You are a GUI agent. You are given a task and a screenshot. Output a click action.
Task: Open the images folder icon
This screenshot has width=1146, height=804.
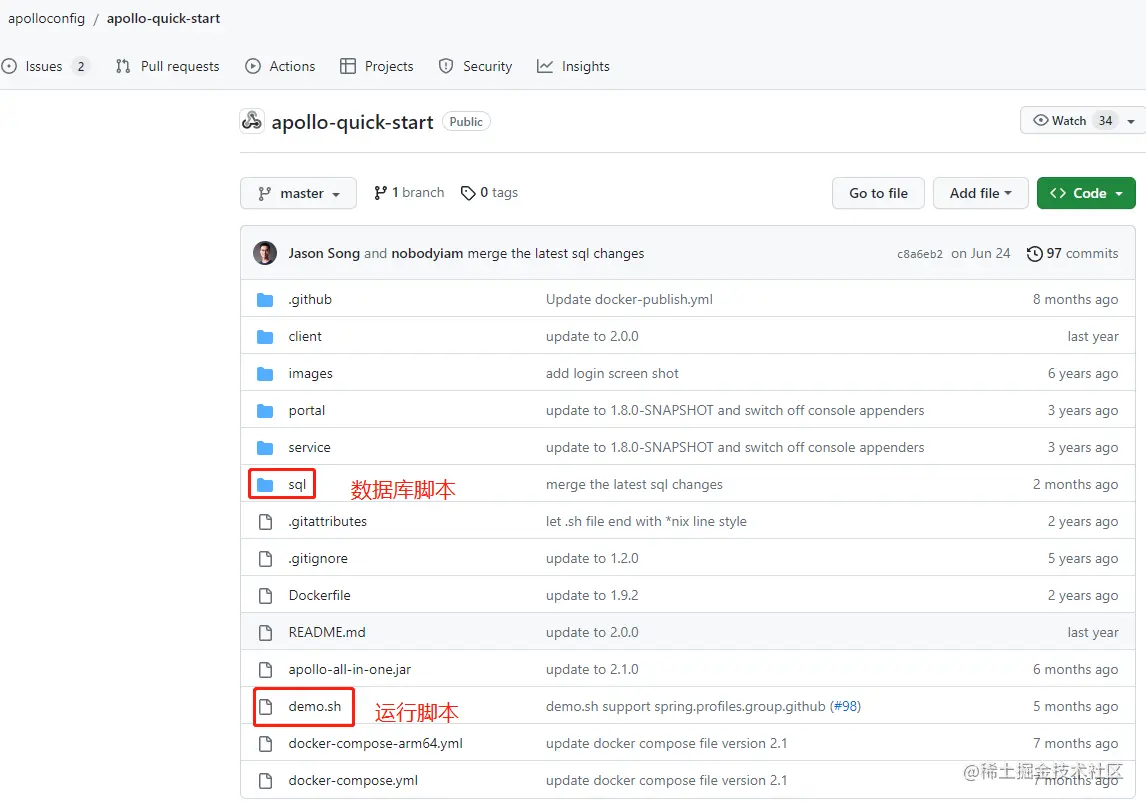coord(265,374)
